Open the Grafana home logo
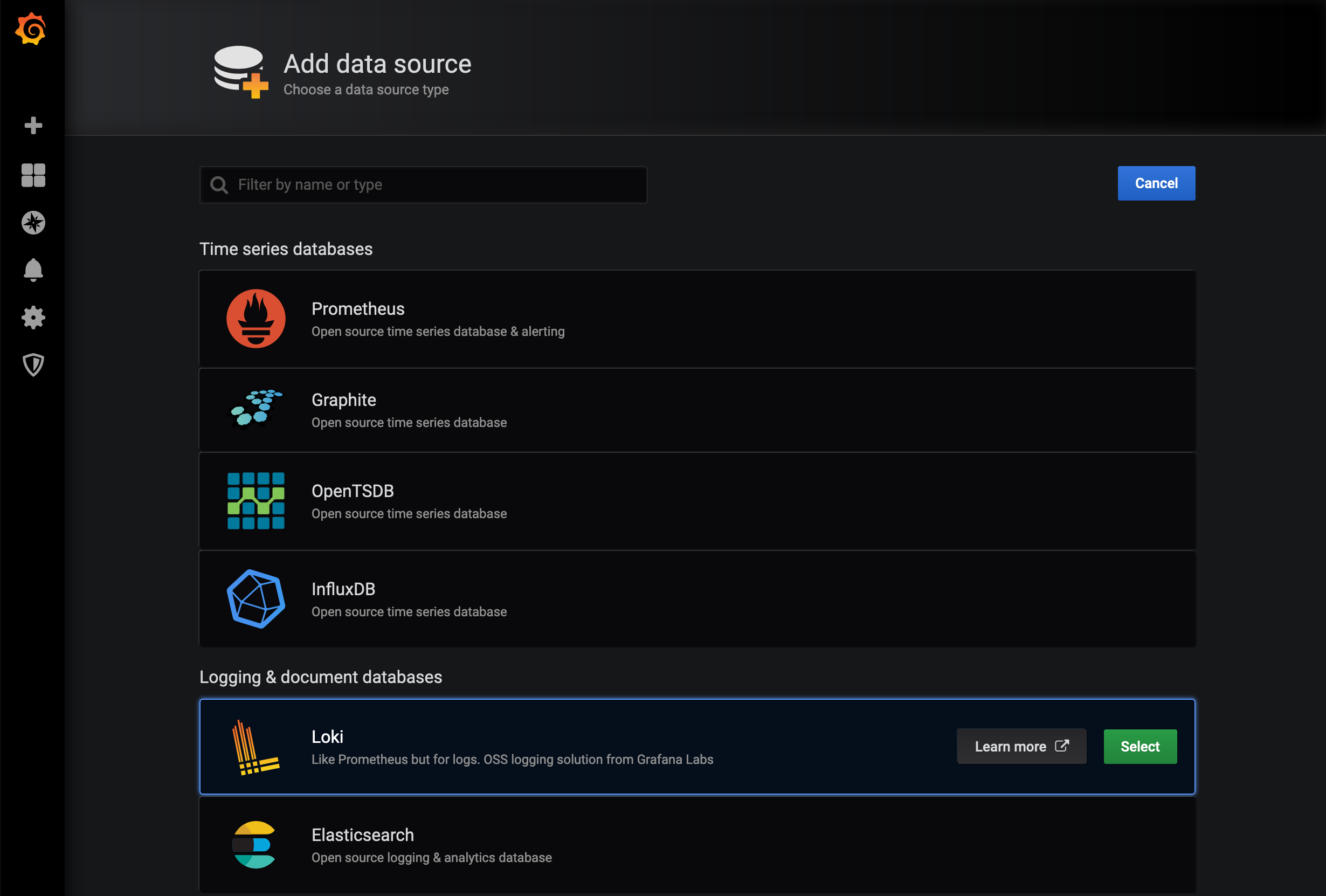 31,29
